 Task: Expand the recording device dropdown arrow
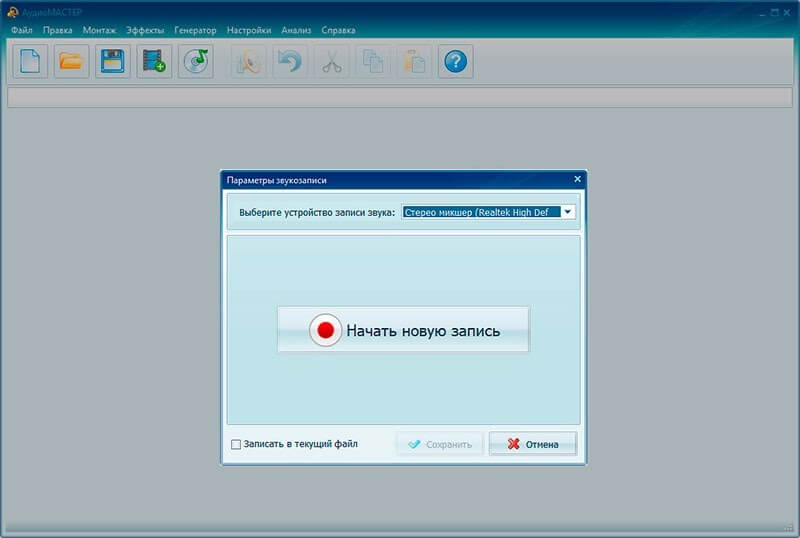coord(567,212)
